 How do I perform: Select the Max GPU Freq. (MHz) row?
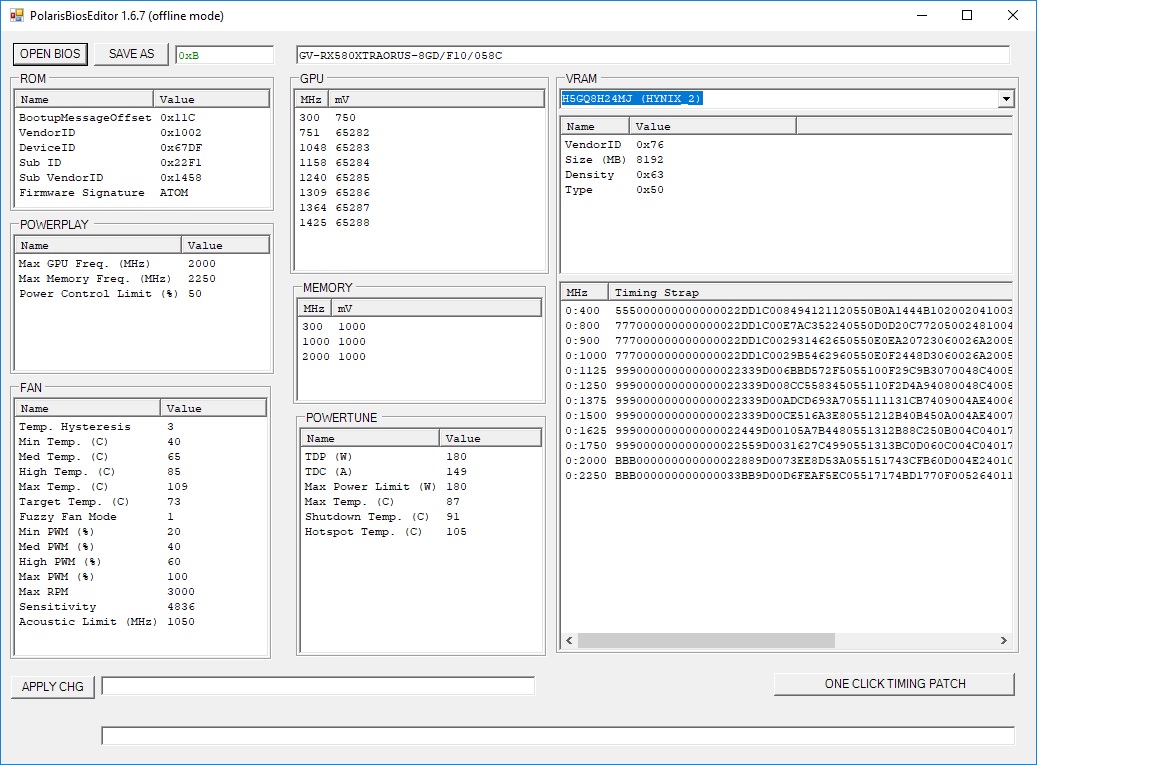142,263
